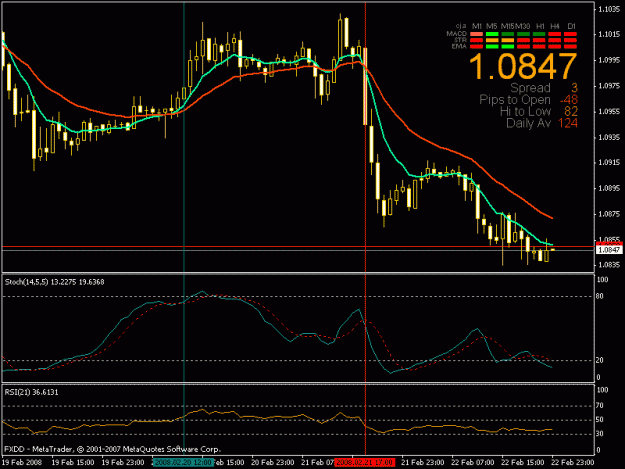Viewport: 625px width, 469px height.
Task: Click the 21 Feb 23:00 time label
Action: point(423,463)
